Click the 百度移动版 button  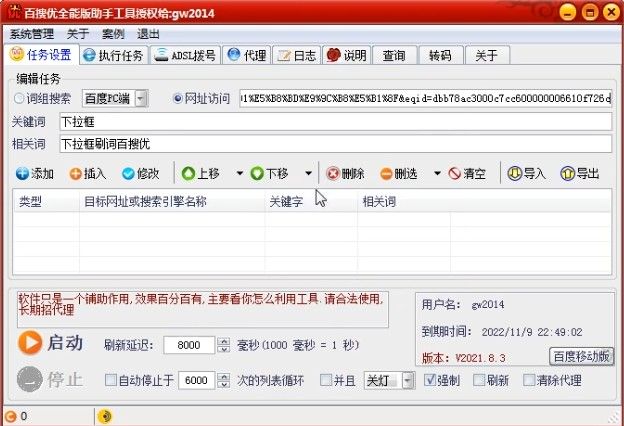click(581, 356)
